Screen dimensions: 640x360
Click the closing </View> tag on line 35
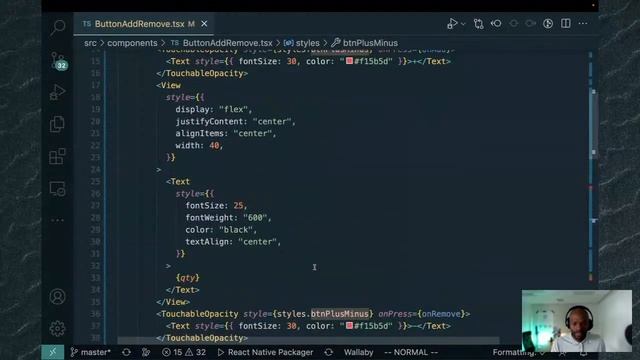(173, 302)
